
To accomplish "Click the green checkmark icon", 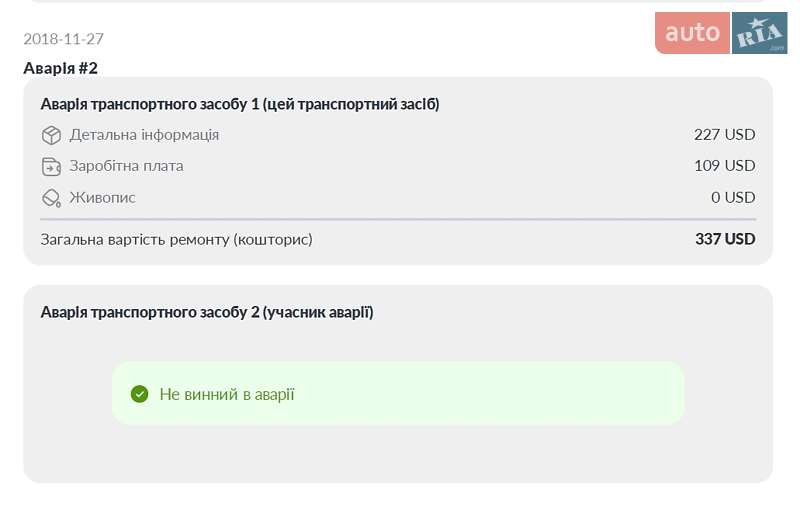I will 140,394.
